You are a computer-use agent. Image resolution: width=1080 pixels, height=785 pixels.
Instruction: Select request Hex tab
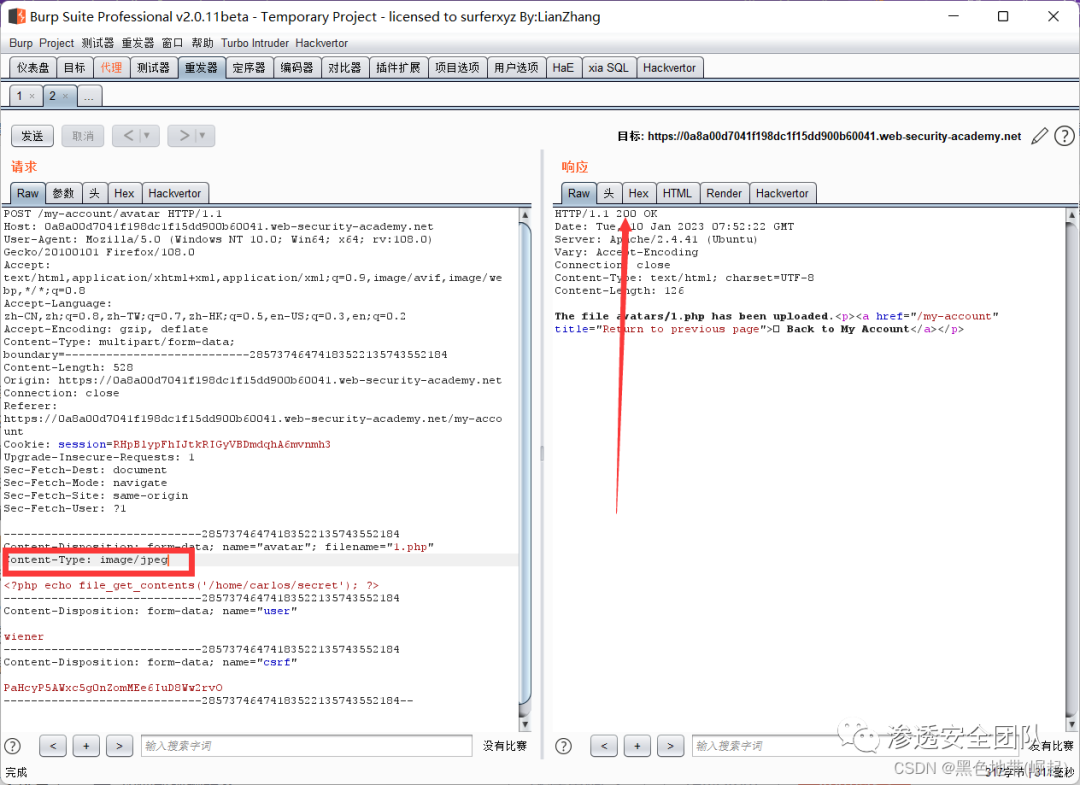coord(124,193)
